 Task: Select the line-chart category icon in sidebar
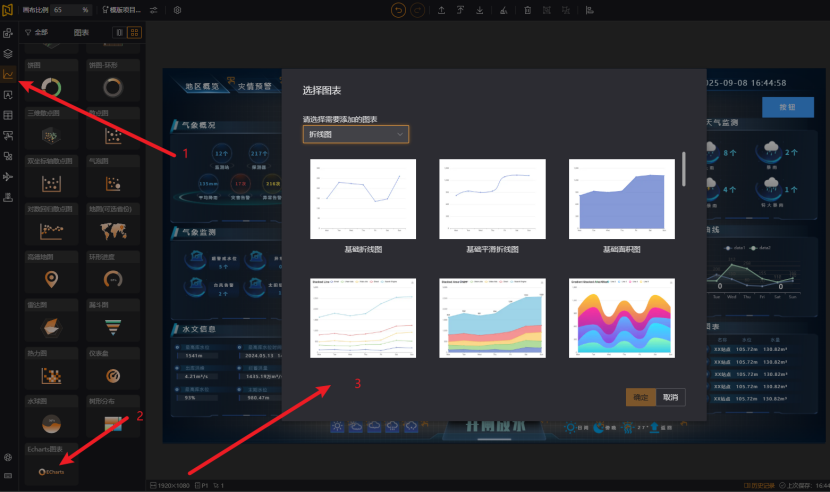[8, 74]
